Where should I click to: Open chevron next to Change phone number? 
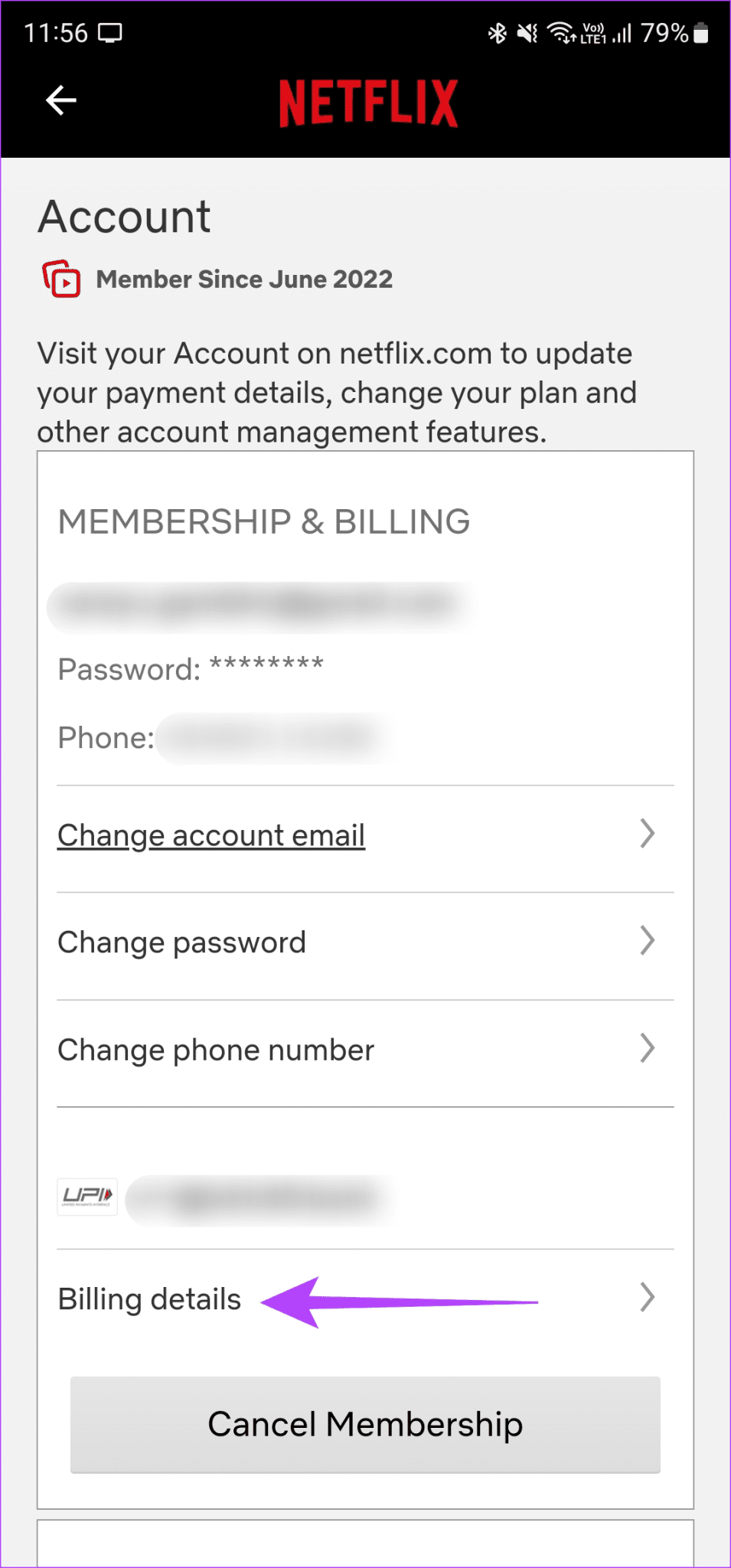pyautogui.click(x=648, y=1049)
